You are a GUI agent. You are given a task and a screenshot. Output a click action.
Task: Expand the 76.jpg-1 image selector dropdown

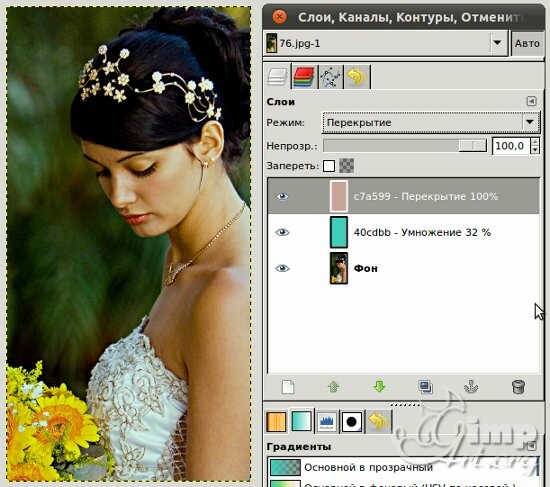tap(497, 43)
